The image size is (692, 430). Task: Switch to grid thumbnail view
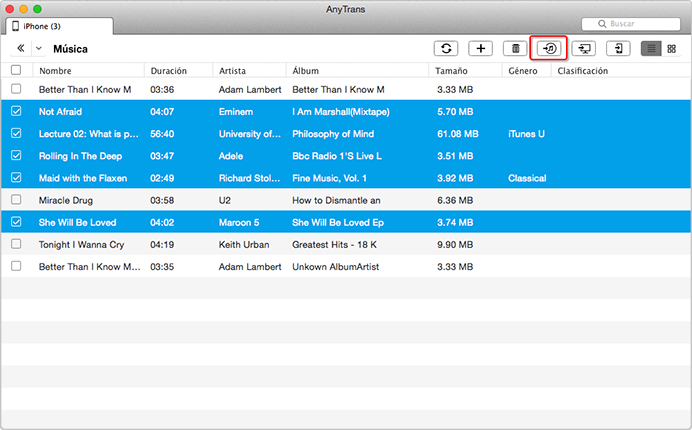[x=672, y=49]
